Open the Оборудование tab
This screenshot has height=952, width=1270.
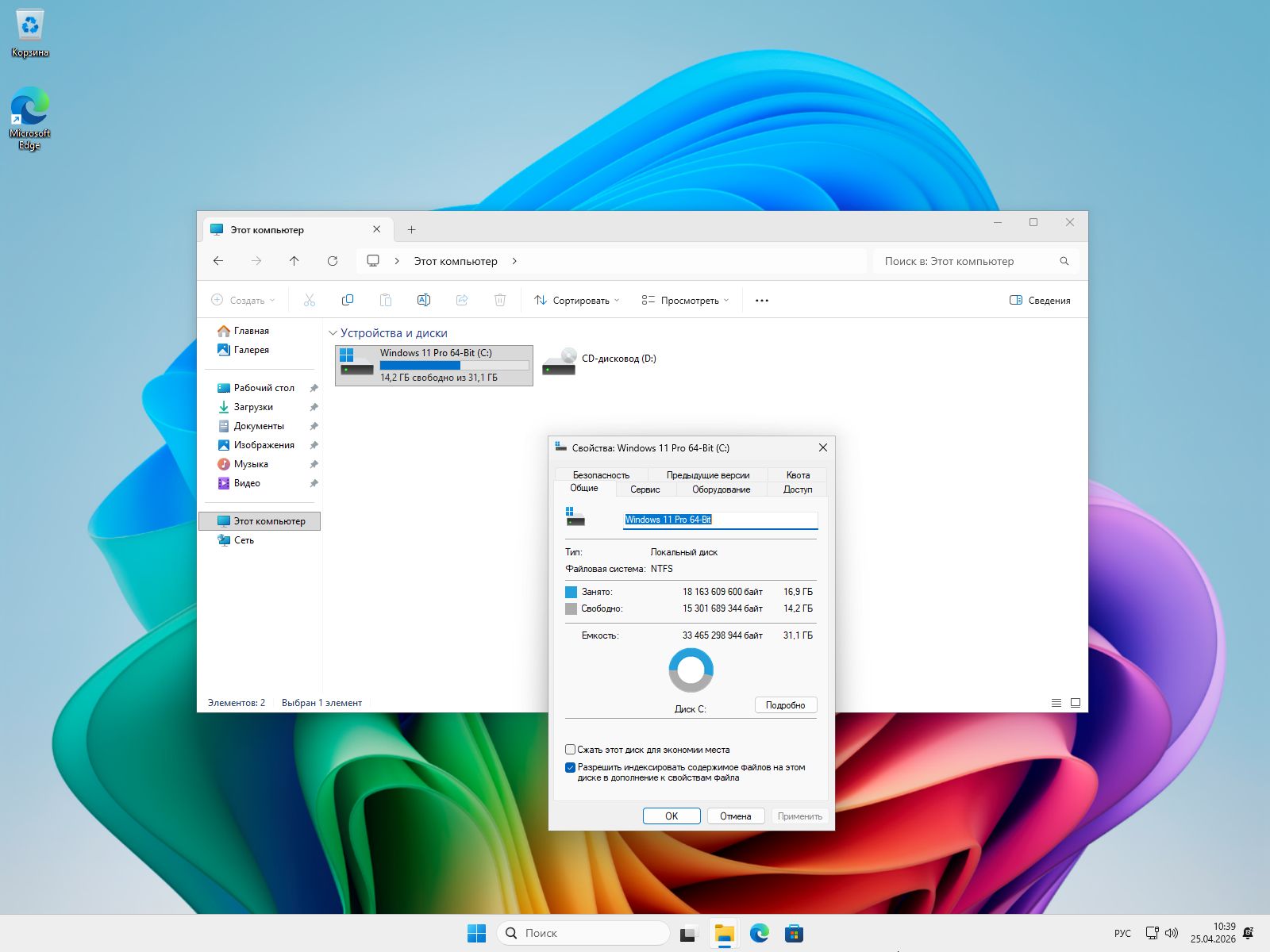721,489
